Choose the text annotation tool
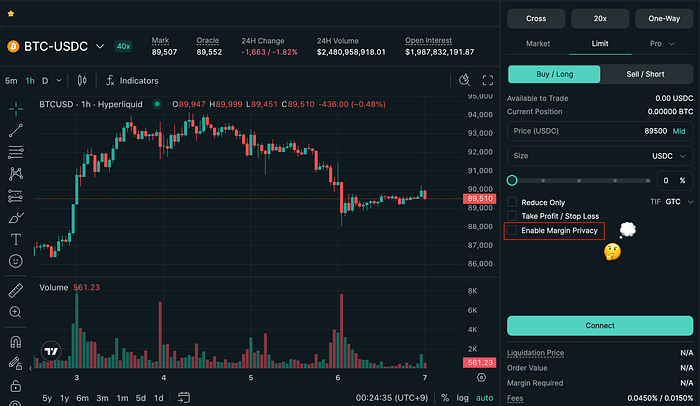 tap(16, 239)
